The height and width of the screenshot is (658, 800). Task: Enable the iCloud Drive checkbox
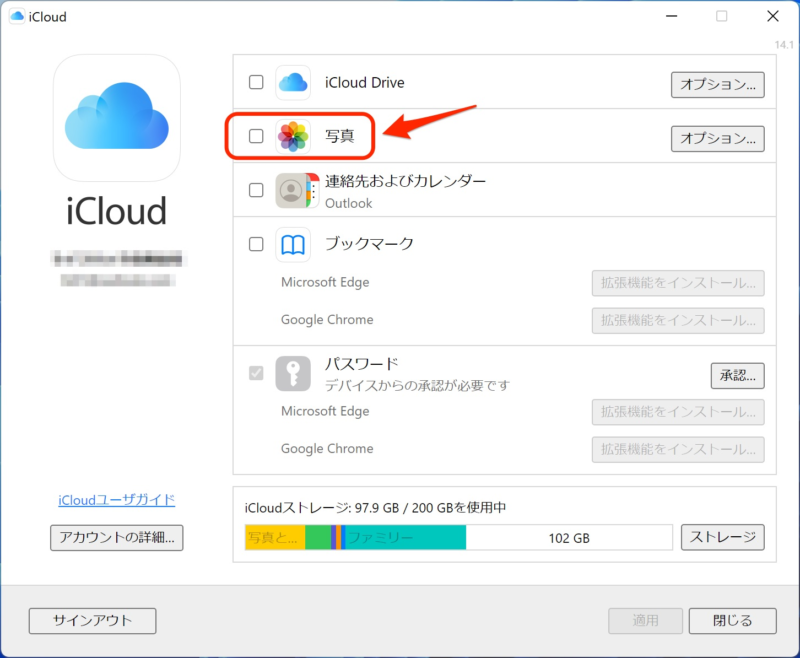coord(256,82)
